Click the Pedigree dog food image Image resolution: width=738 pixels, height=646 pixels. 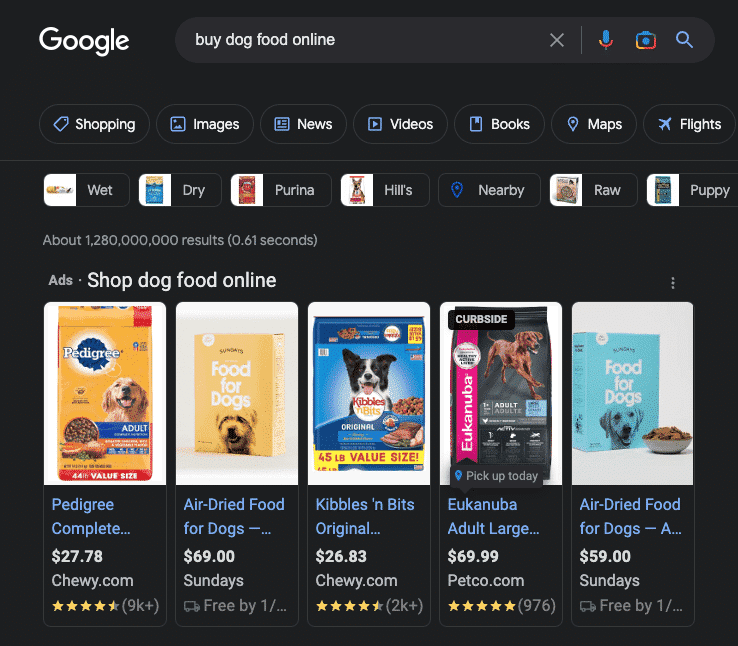(x=105, y=393)
